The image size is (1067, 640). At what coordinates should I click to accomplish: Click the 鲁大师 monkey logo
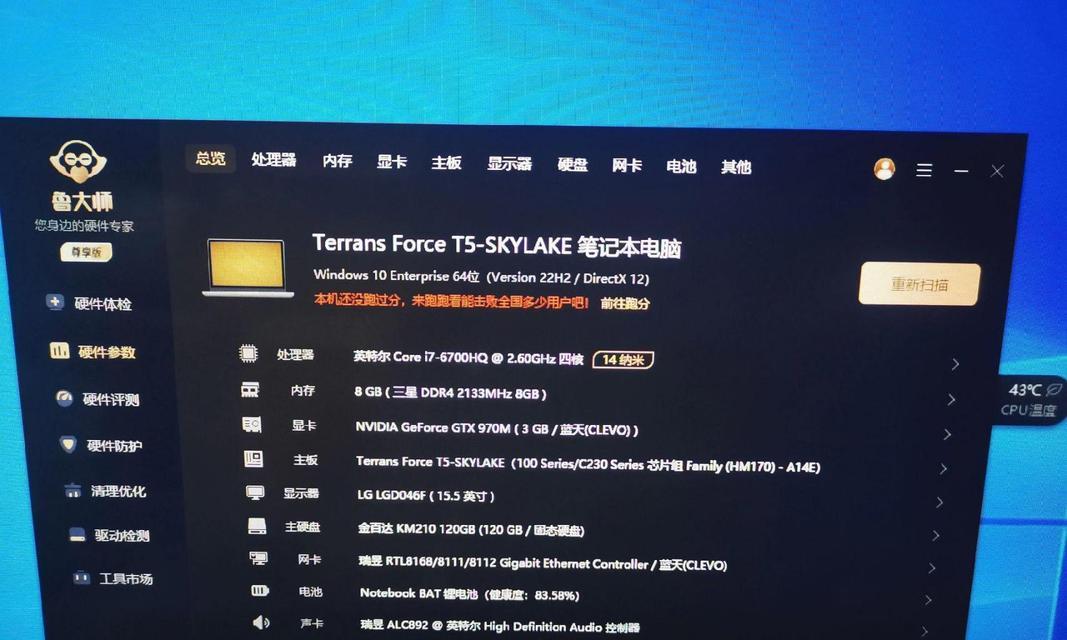coord(78,162)
